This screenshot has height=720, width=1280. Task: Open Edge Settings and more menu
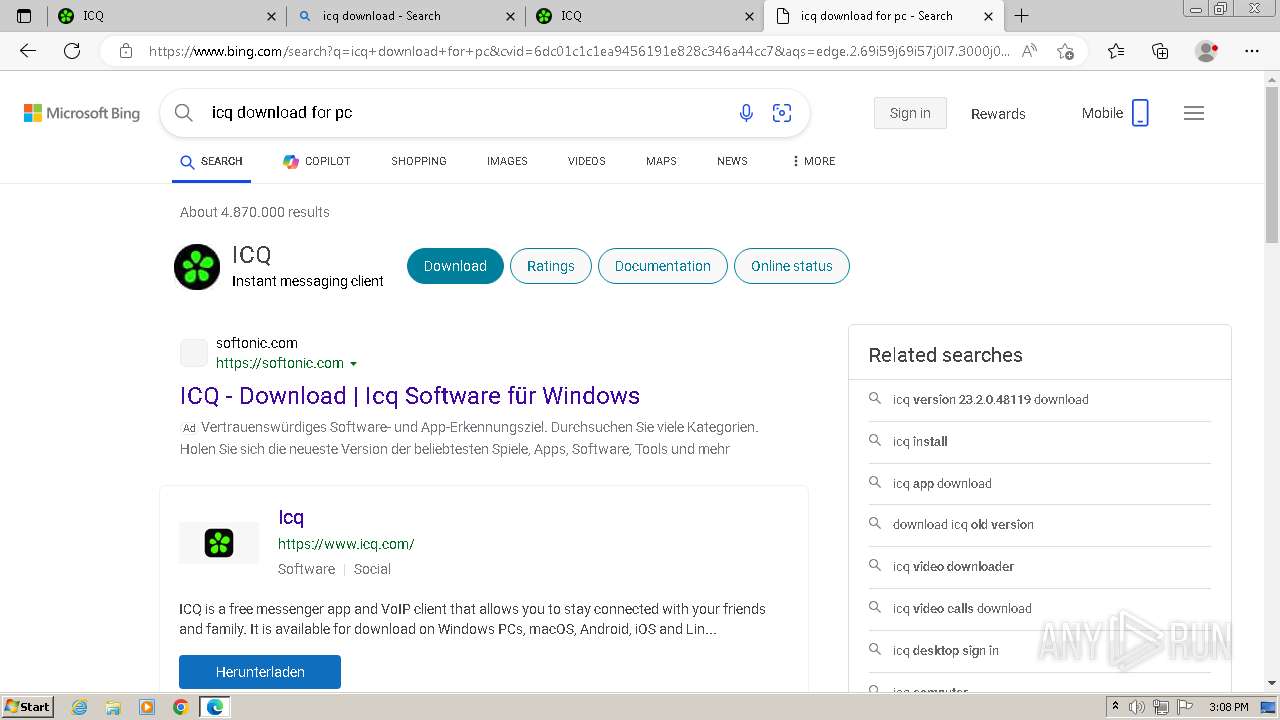coord(1252,51)
